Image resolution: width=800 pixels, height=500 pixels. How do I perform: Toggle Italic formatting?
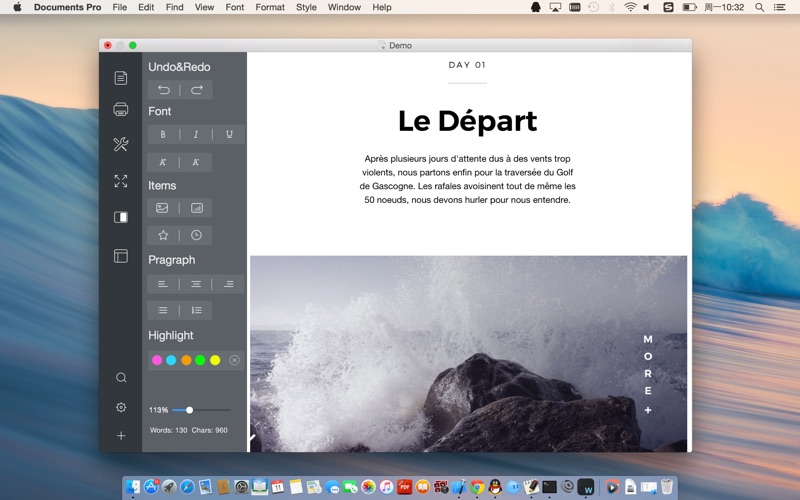pos(196,135)
